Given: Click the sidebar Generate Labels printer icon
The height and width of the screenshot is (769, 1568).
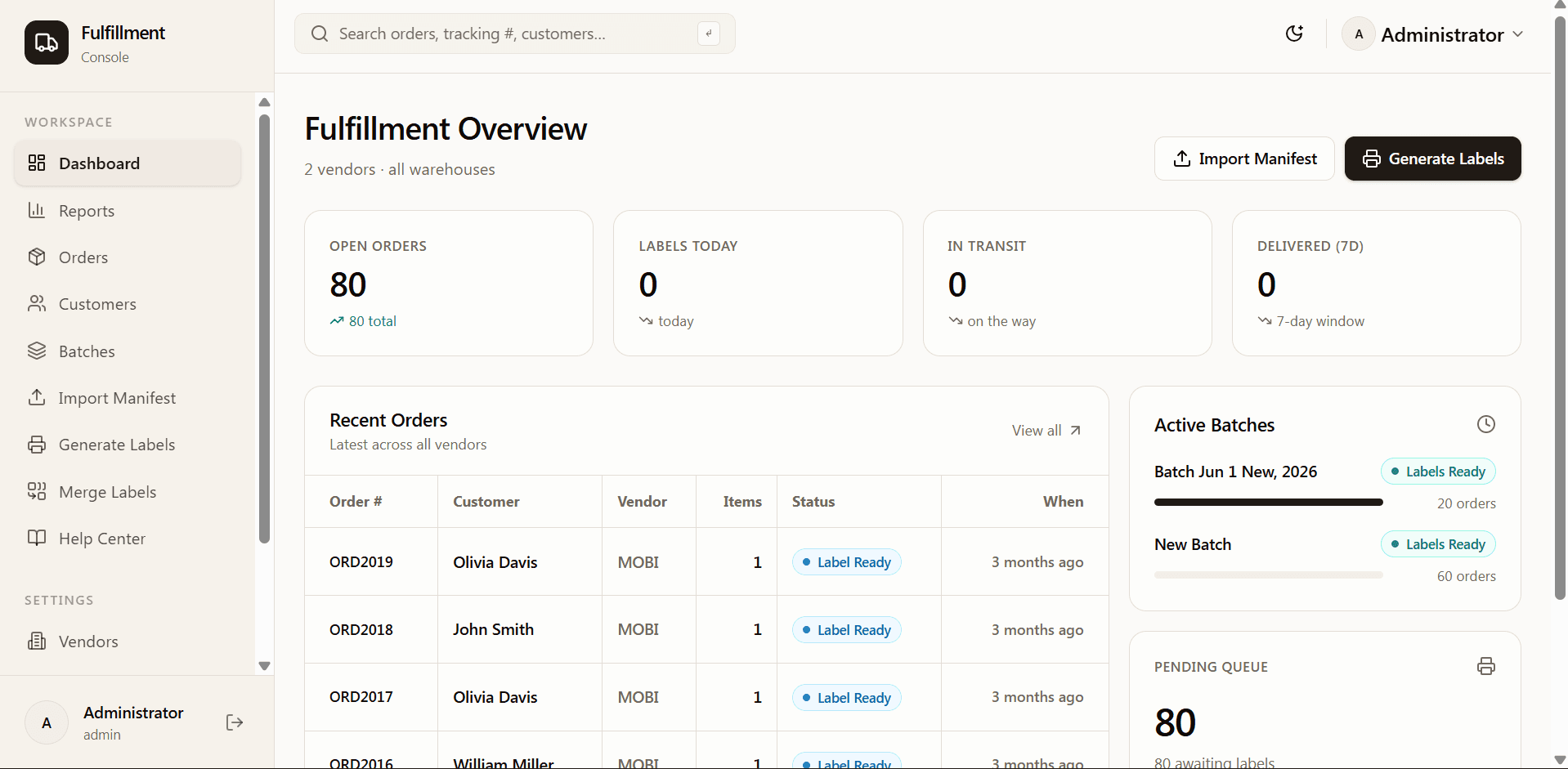Looking at the screenshot, I should click(x=37, y=445).
